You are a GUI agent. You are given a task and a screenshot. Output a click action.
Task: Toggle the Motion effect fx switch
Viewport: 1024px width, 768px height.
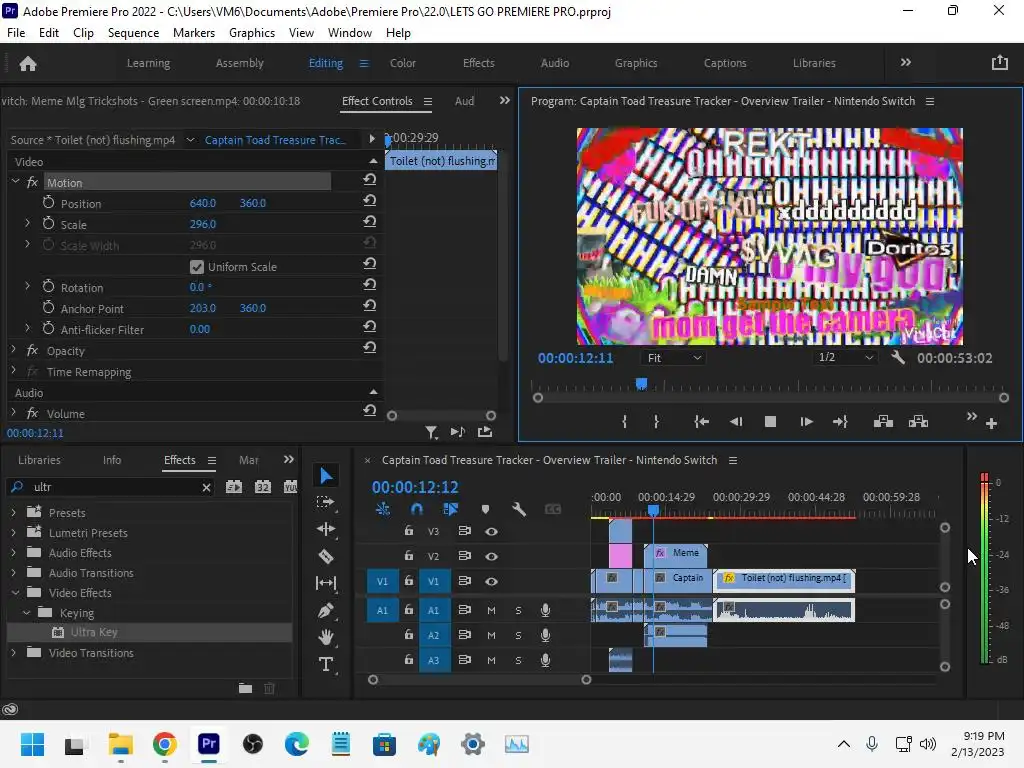[x=32, y=183]
